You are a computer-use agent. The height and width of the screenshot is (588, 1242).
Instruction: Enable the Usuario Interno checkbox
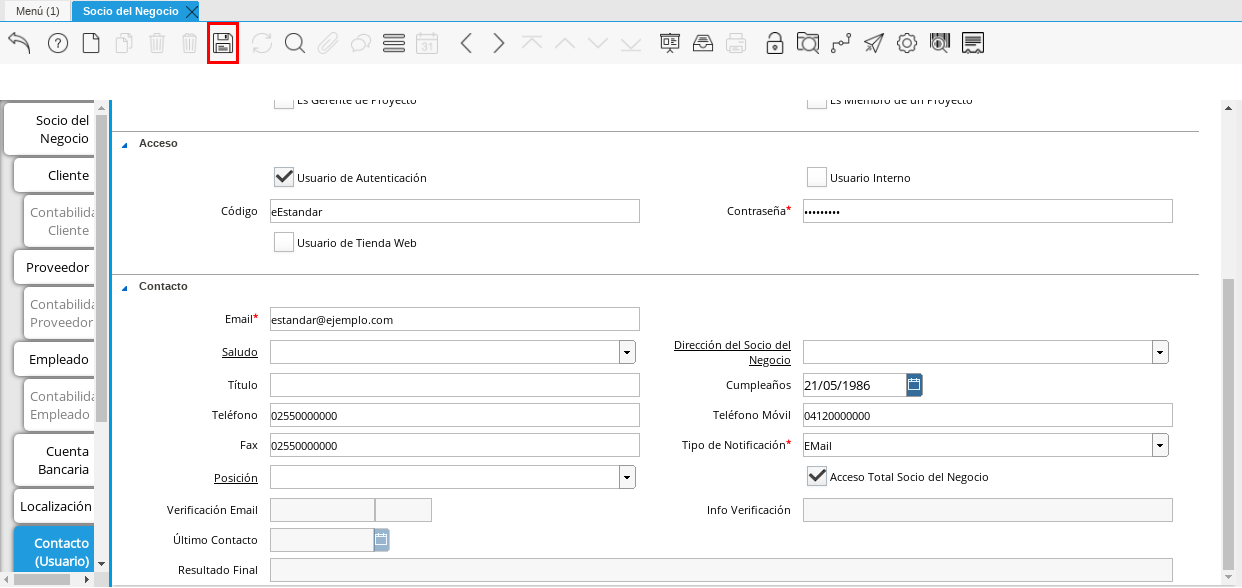click(x=817, y=177)
